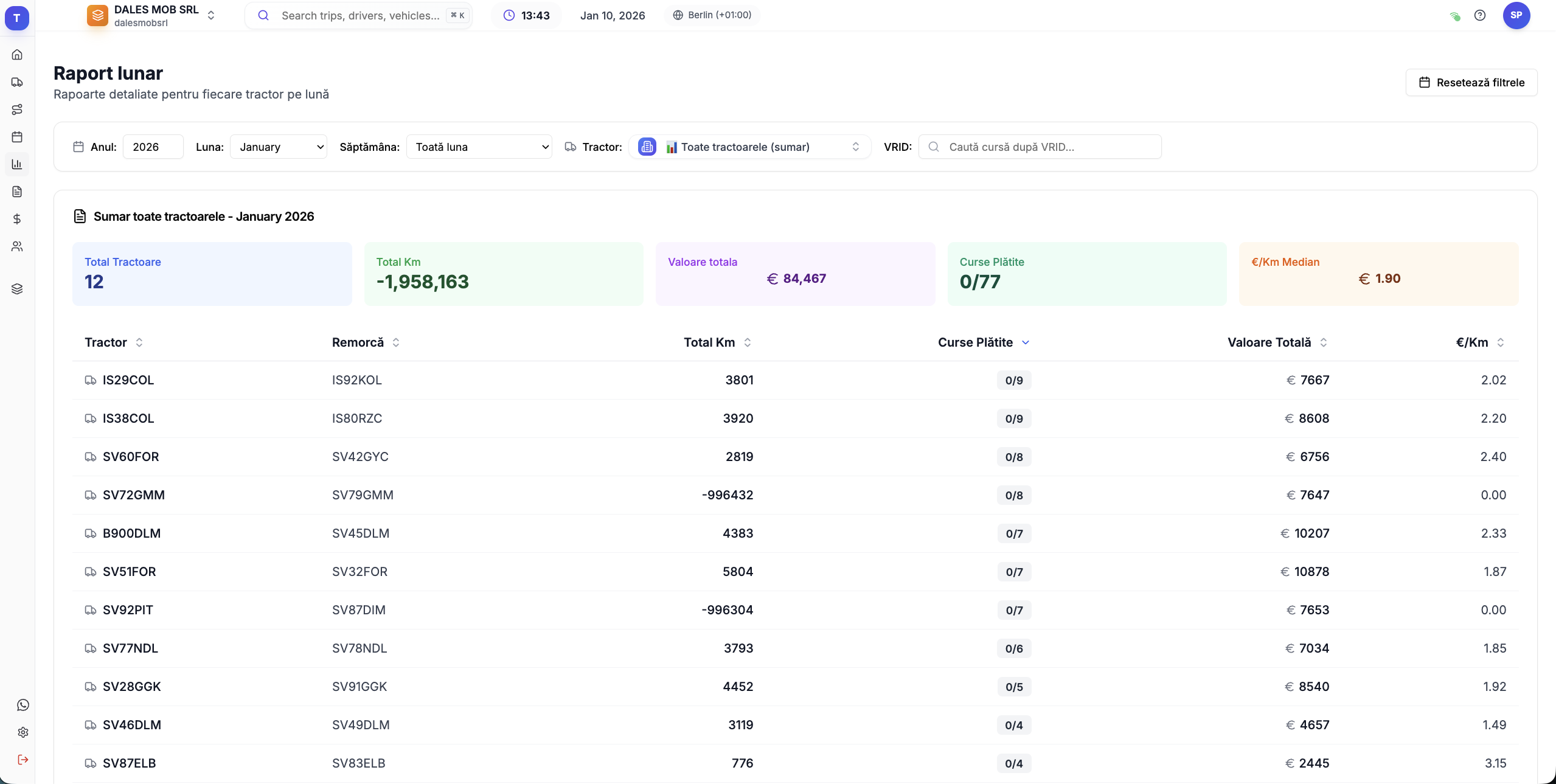Viewport: 1556px width, 784px height.
Task: Open the calendar icon in sidebar
Action: tap(17, 137)
